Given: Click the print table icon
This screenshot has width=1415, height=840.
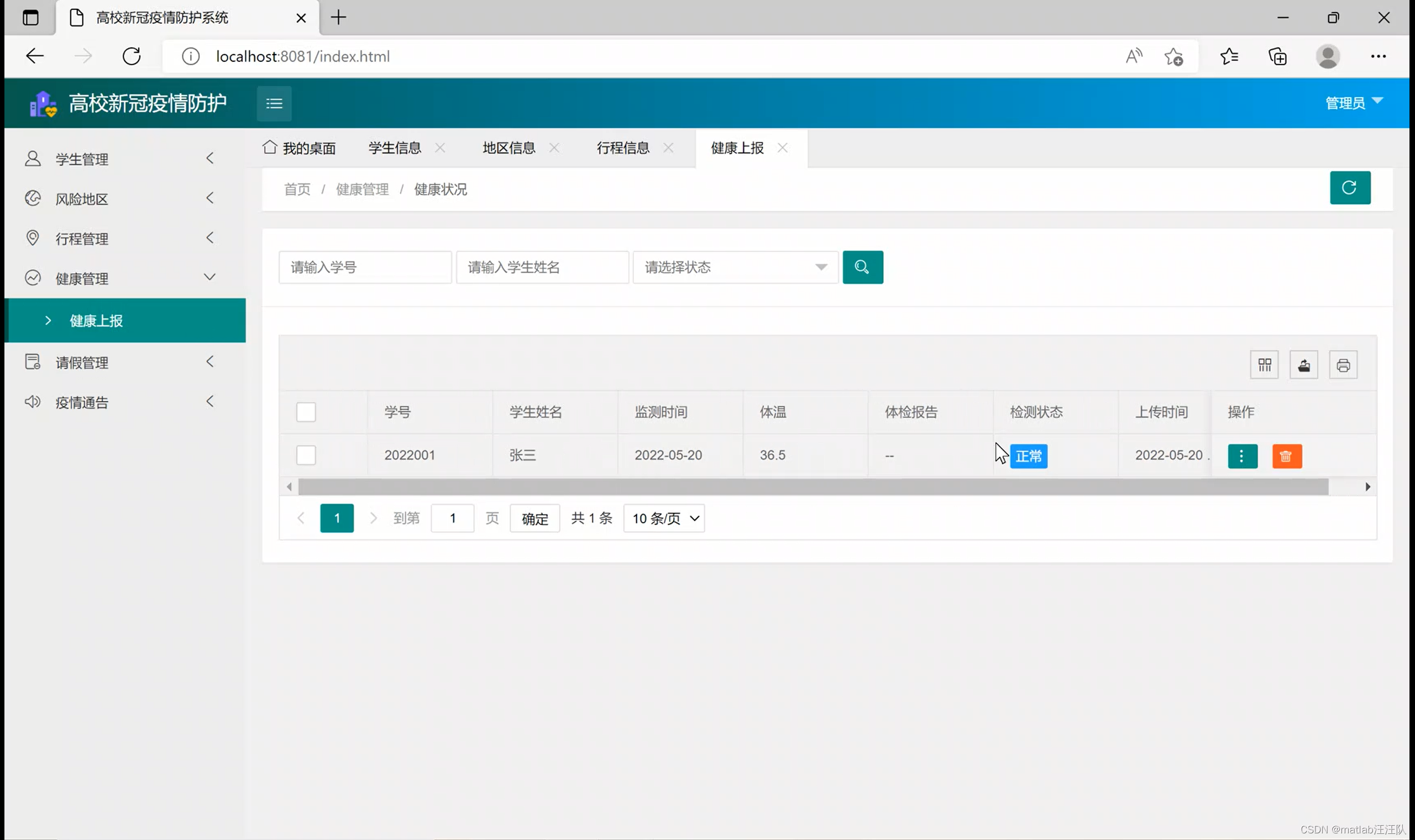Looking at the screenshot, I should pos(1343,365).
